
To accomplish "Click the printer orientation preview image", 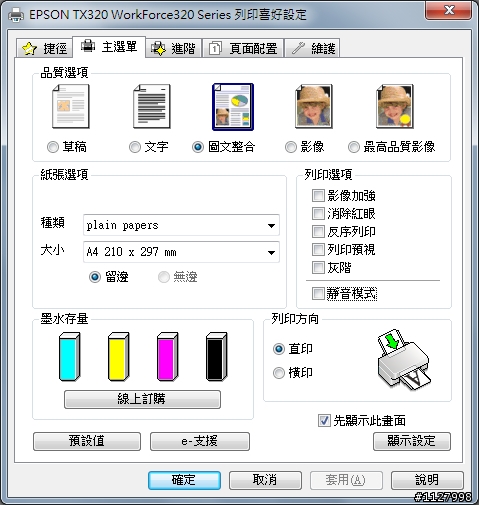I will coord(404,360).
